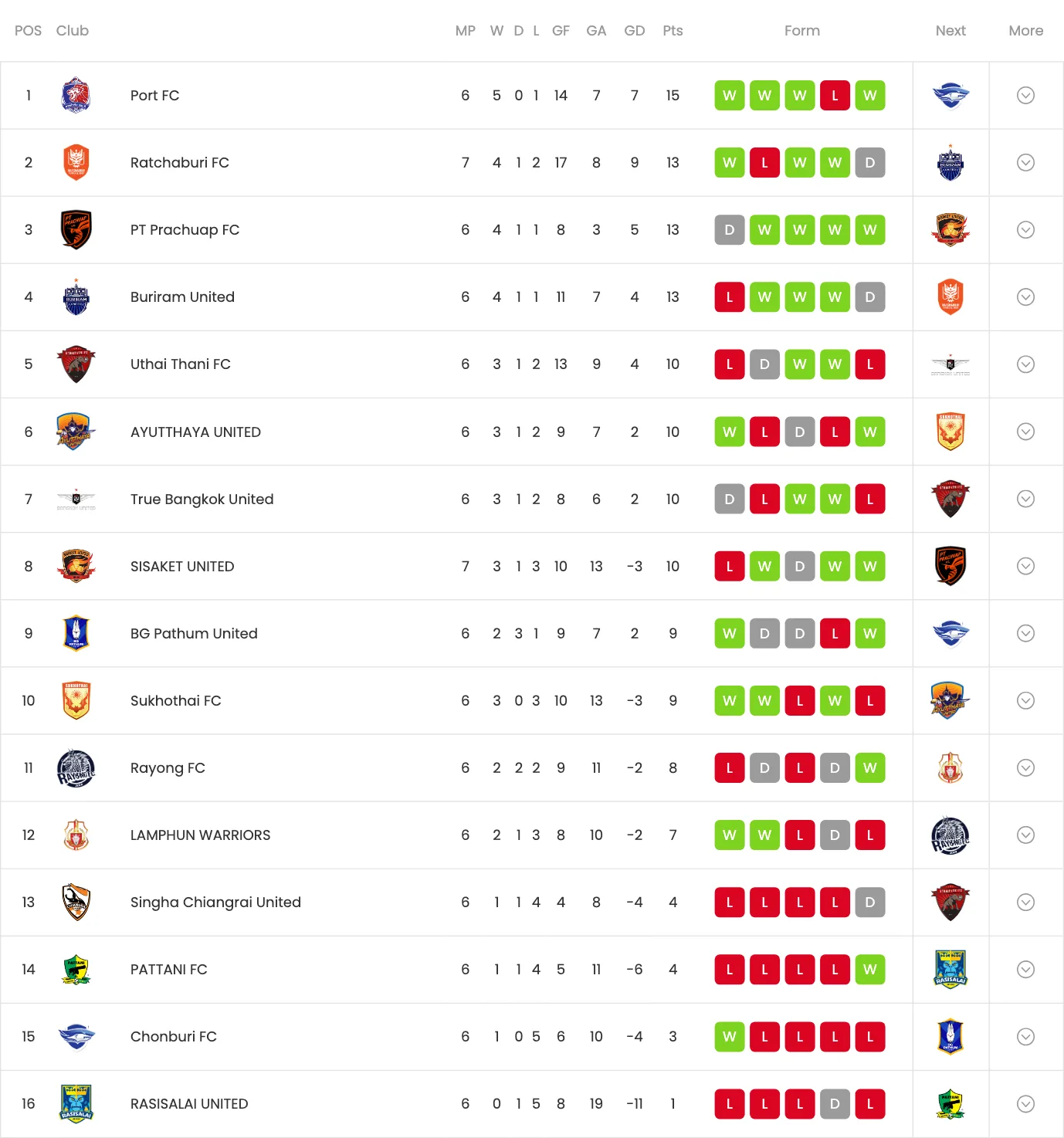Open the PT Prachuap FC logo
Screen dimensions: 1064x1138
pyautogui.click(x=76, y=229)
